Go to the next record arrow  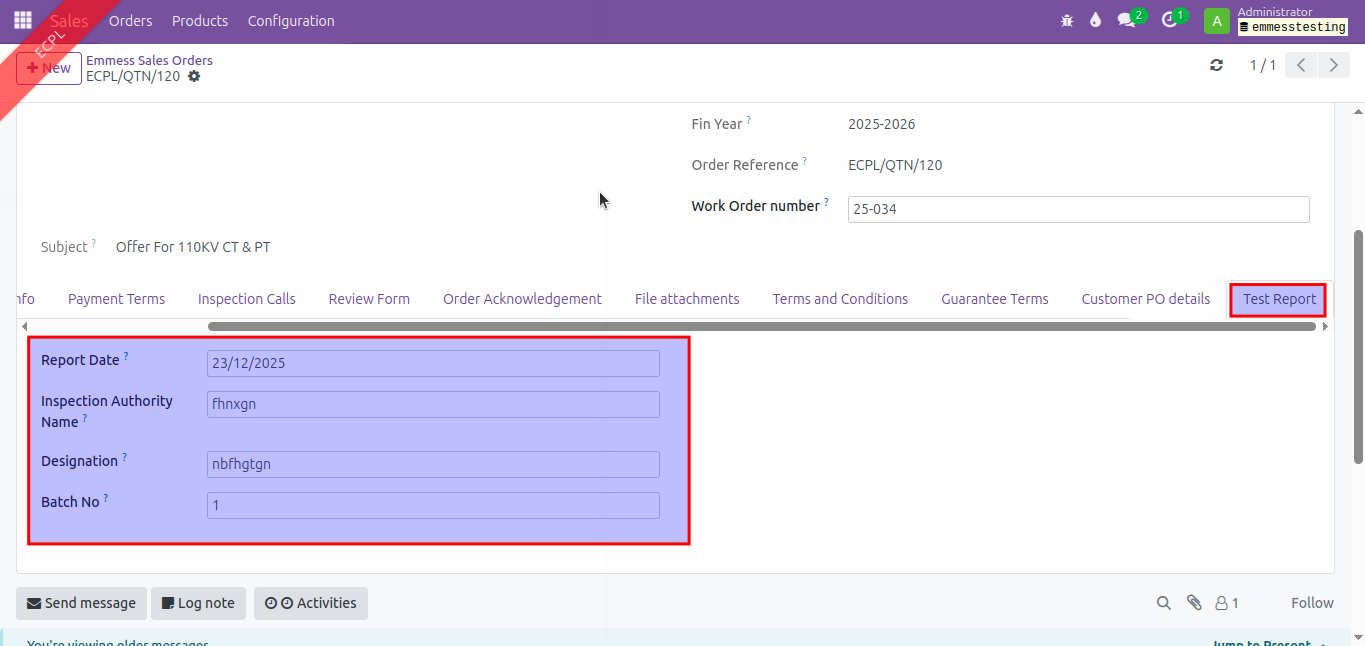pyautogui.click(x=1333, y=65)
